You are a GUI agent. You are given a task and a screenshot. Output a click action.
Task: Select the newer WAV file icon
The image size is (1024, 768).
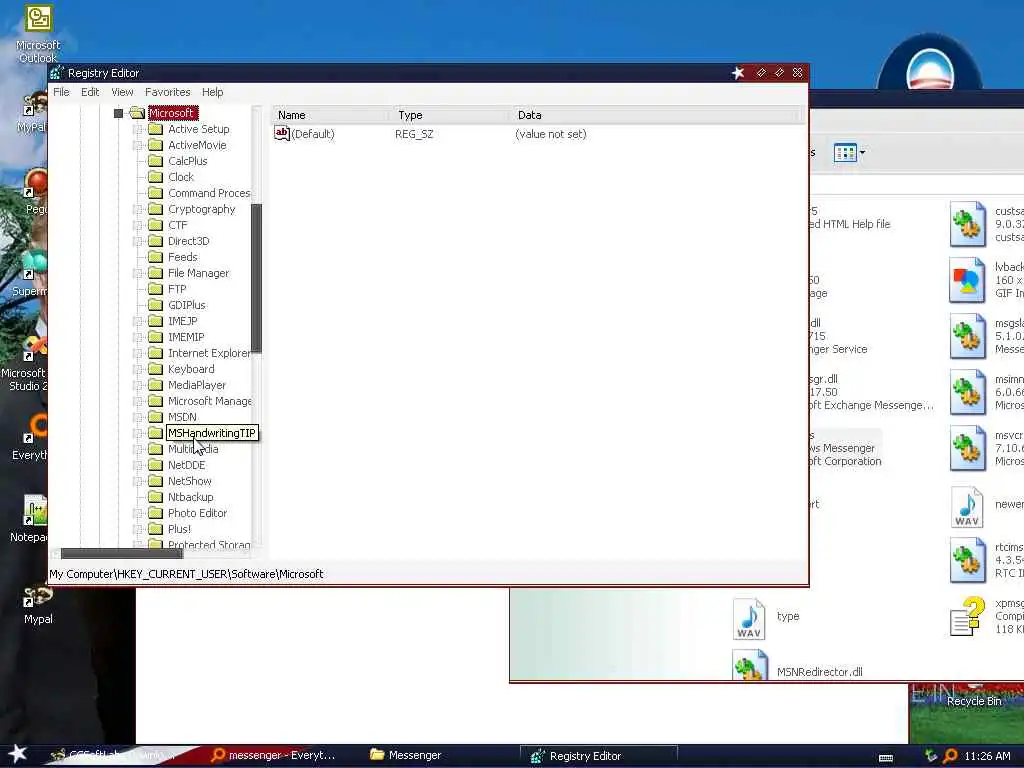967,507
